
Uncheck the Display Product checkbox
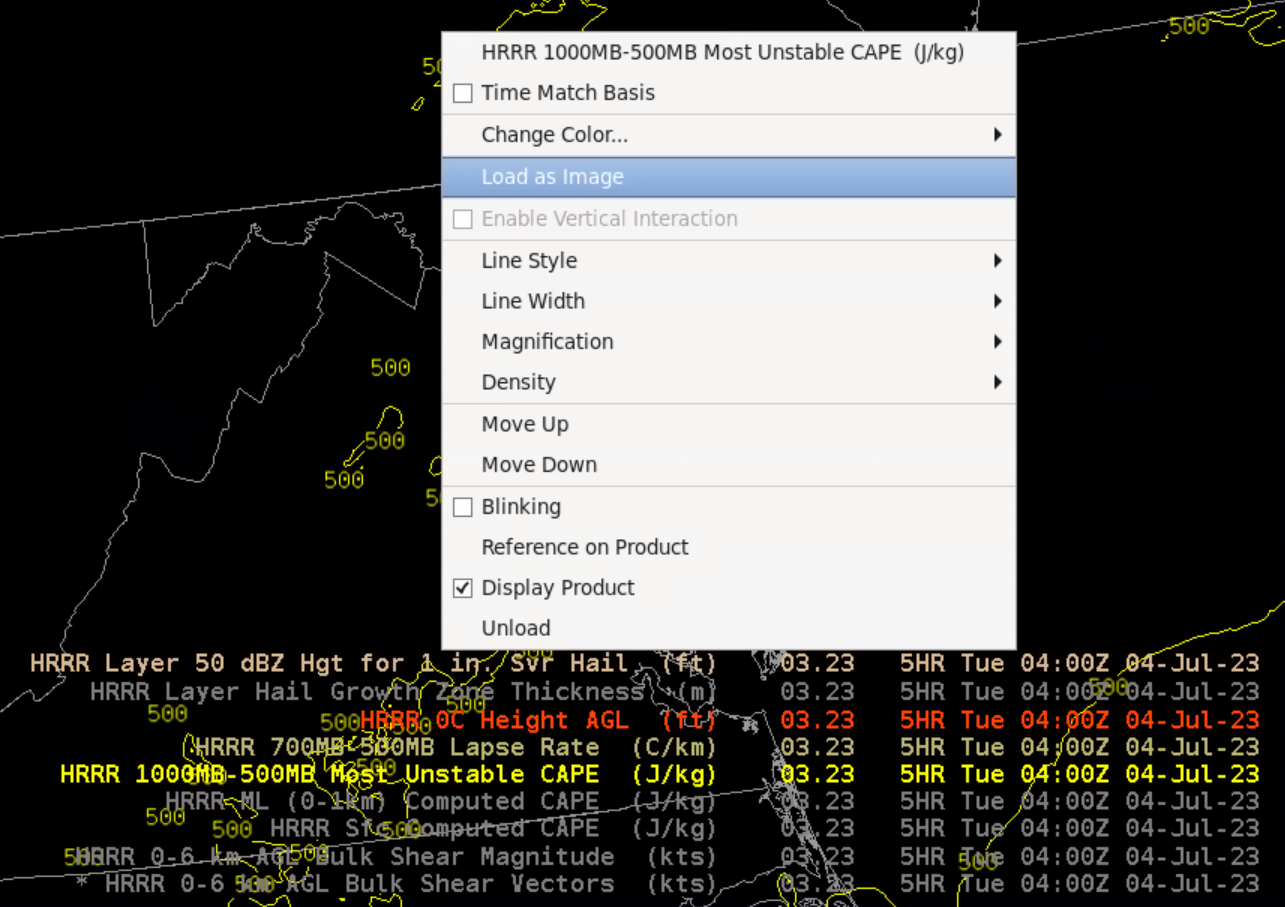click(462, 588)
